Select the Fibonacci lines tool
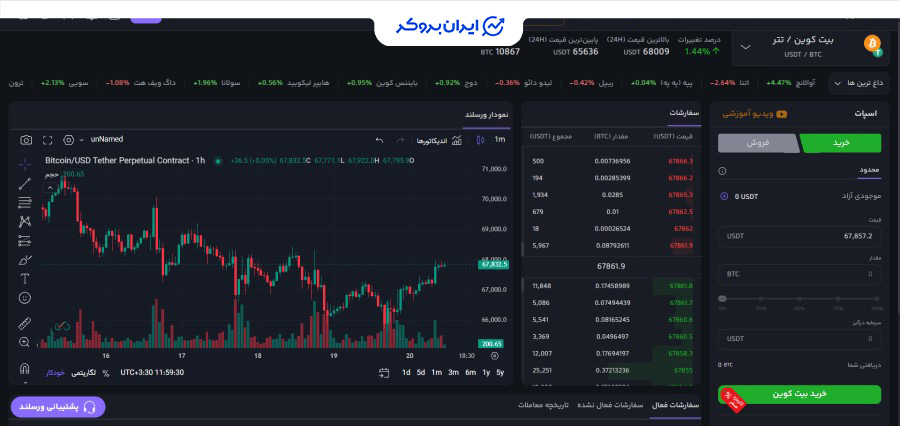The width and height of the screenshot is (900, 426). tap(25, 202)
